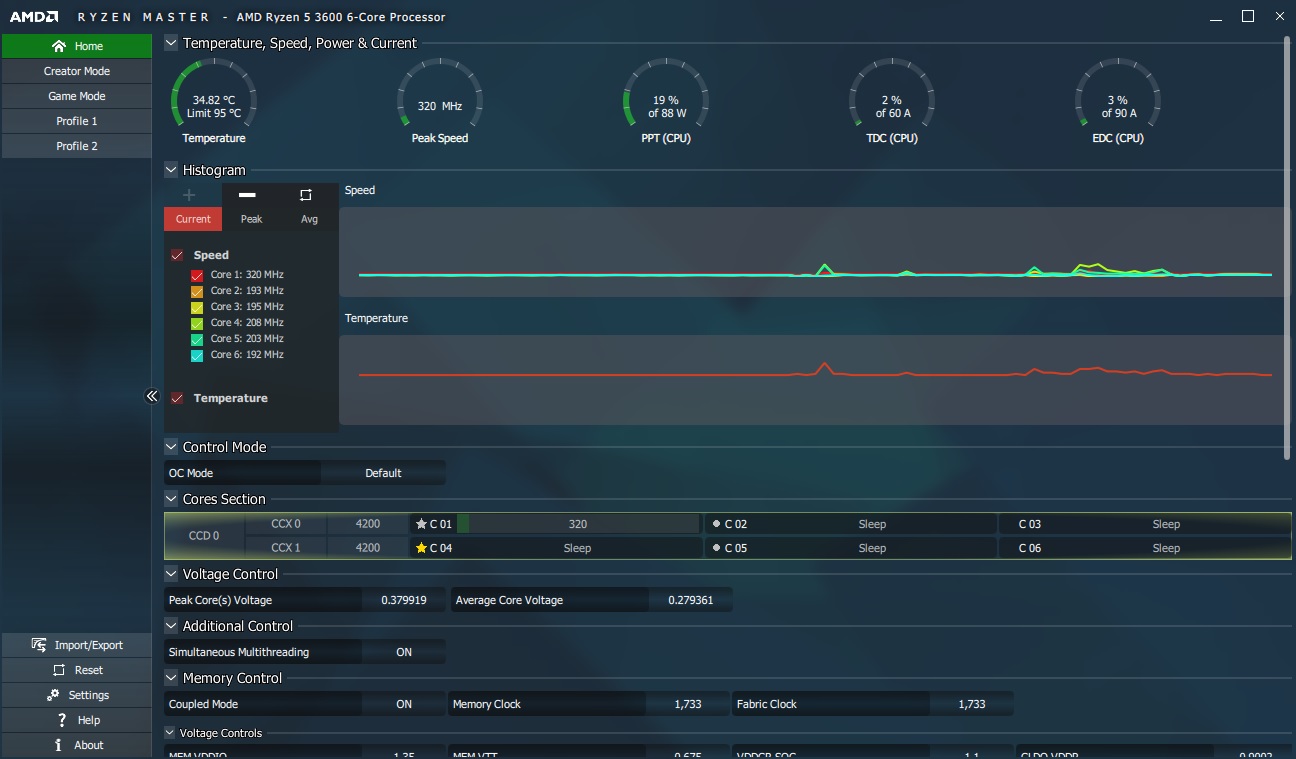
Task: Collapse the Additional Control section
Action: pos(171,626)
